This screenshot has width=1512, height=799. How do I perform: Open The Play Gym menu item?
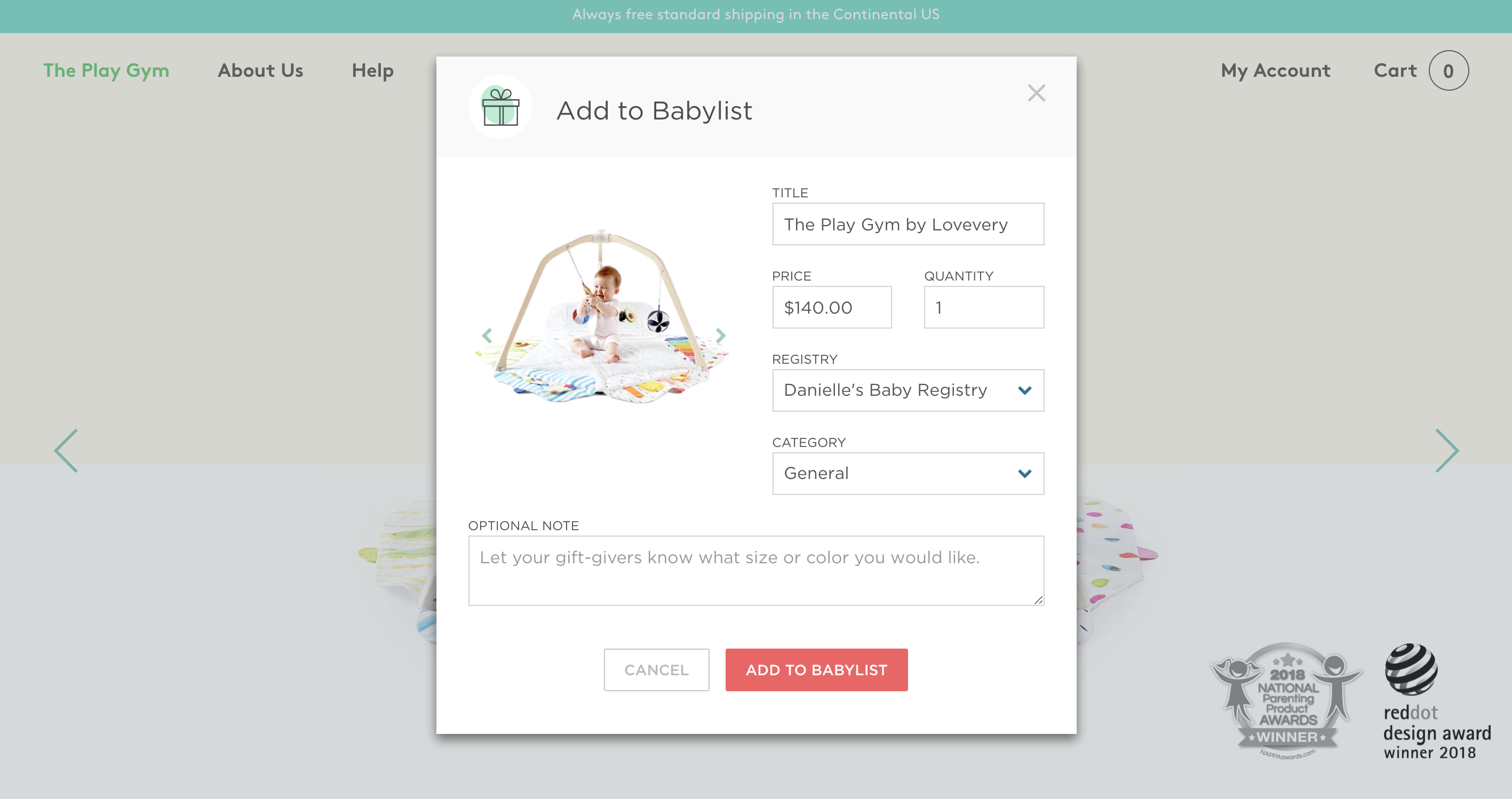point(106,70)
